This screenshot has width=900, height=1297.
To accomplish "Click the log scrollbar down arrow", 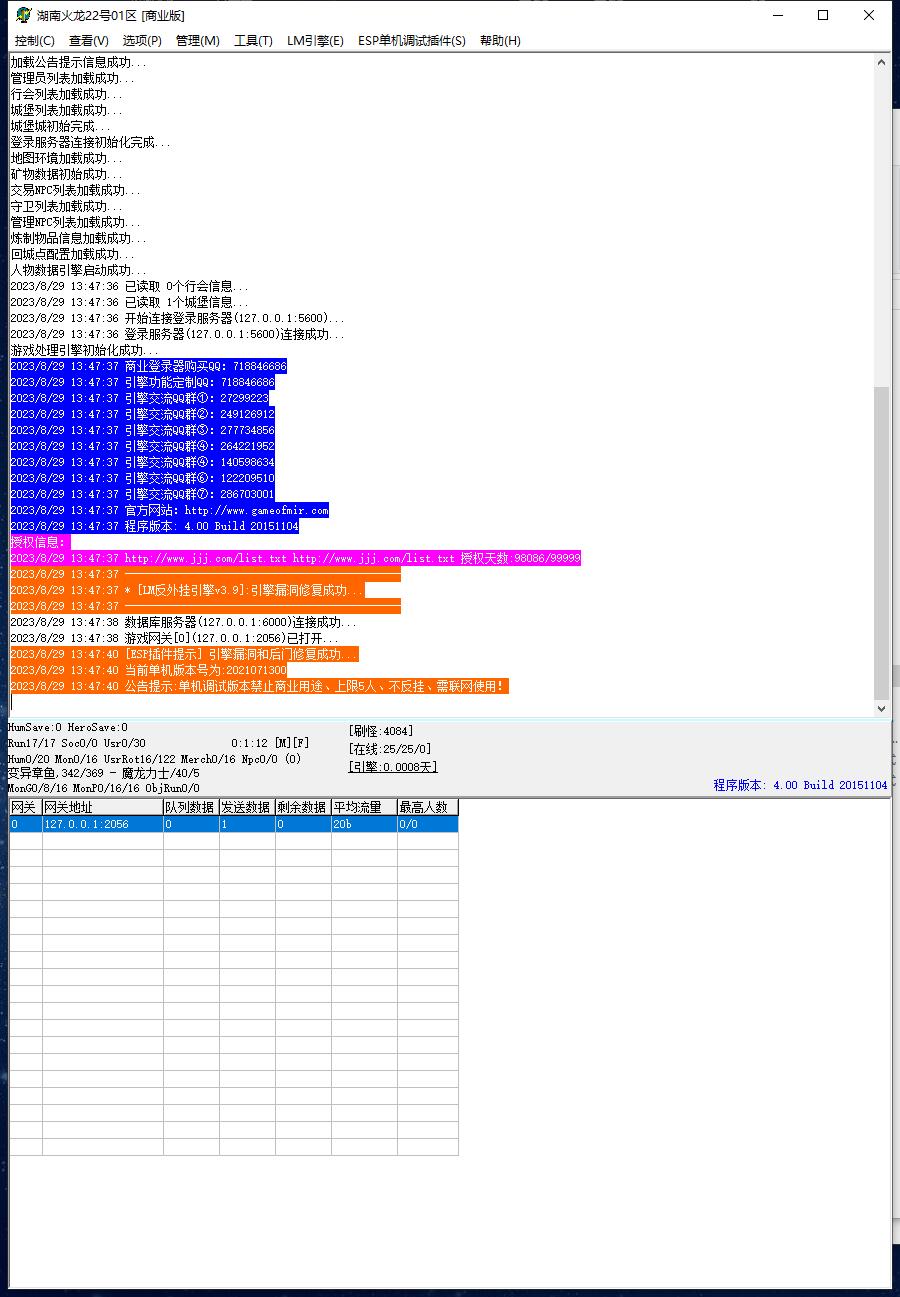I will [x=881, y=708].
